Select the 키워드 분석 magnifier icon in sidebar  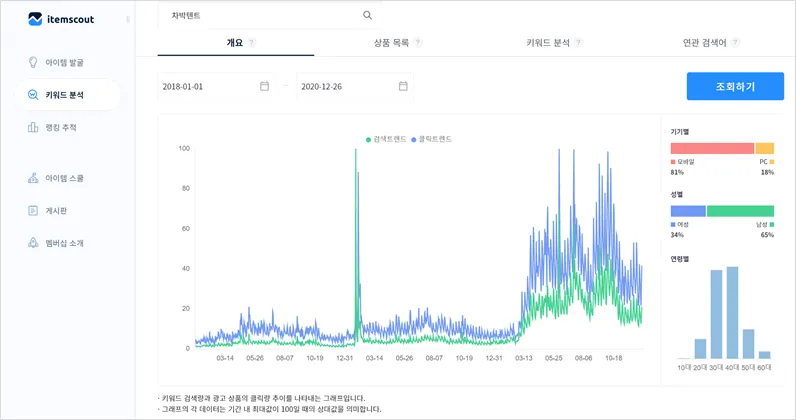33,95
